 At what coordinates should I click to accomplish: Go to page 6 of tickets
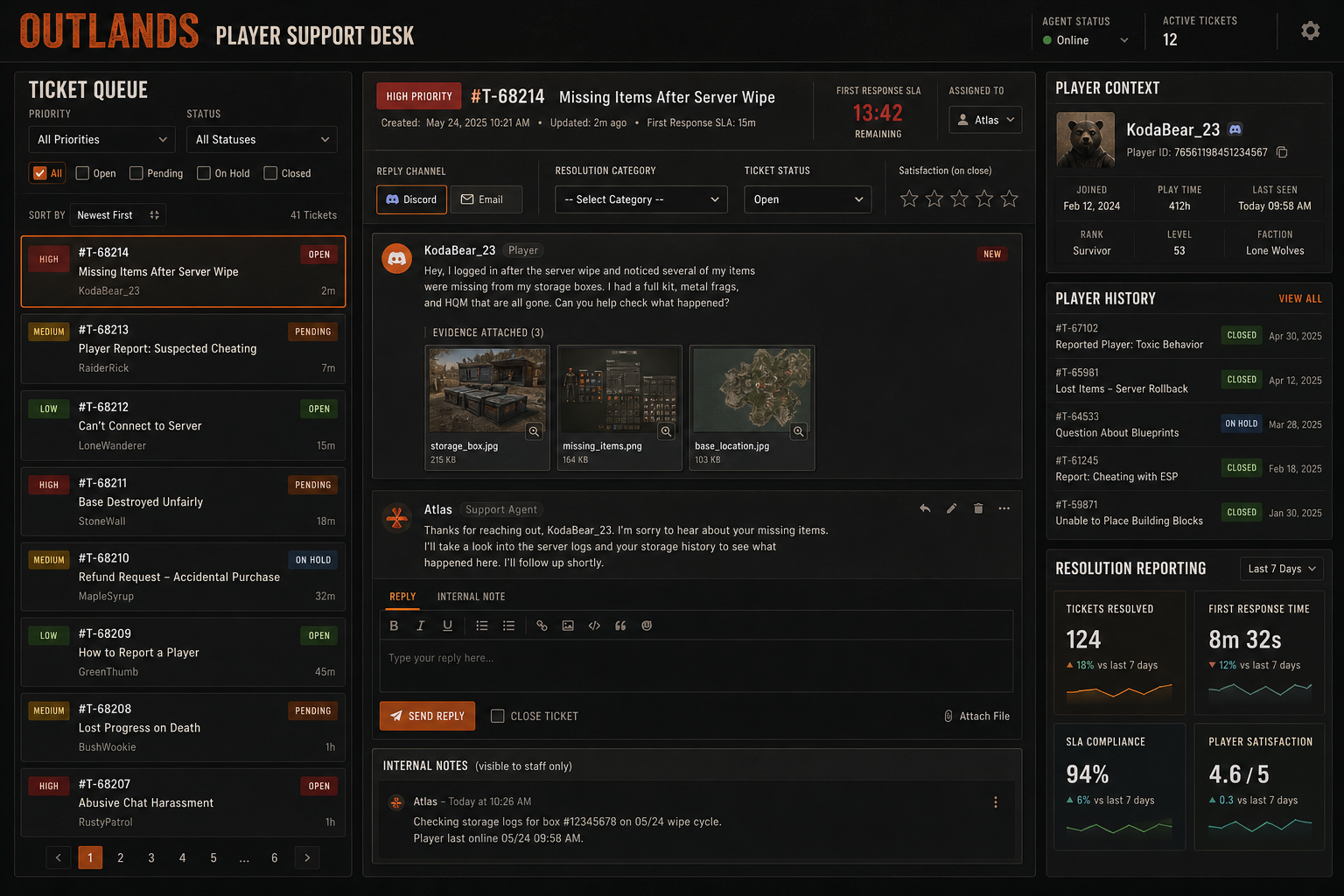275,857
